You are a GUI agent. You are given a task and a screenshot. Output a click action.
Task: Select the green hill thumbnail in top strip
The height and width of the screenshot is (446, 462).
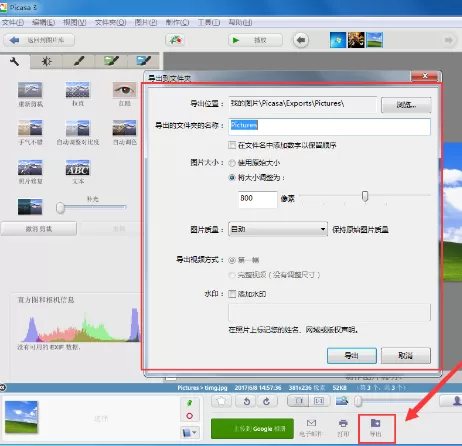point(374,40)
